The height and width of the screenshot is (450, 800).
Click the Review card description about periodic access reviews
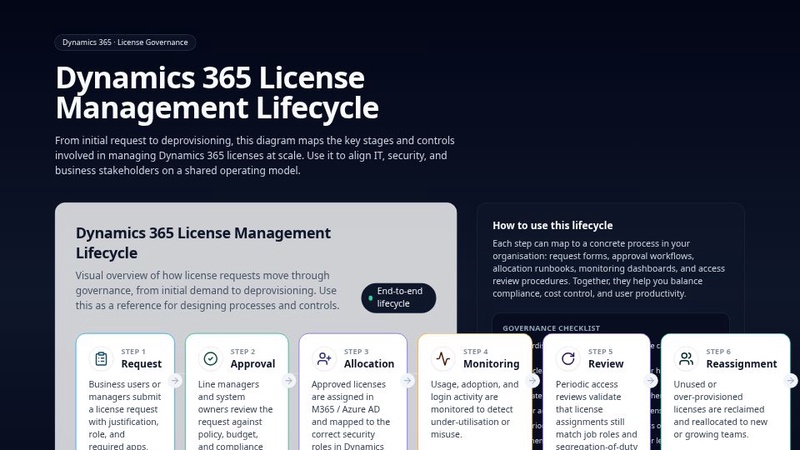point(596,415)
